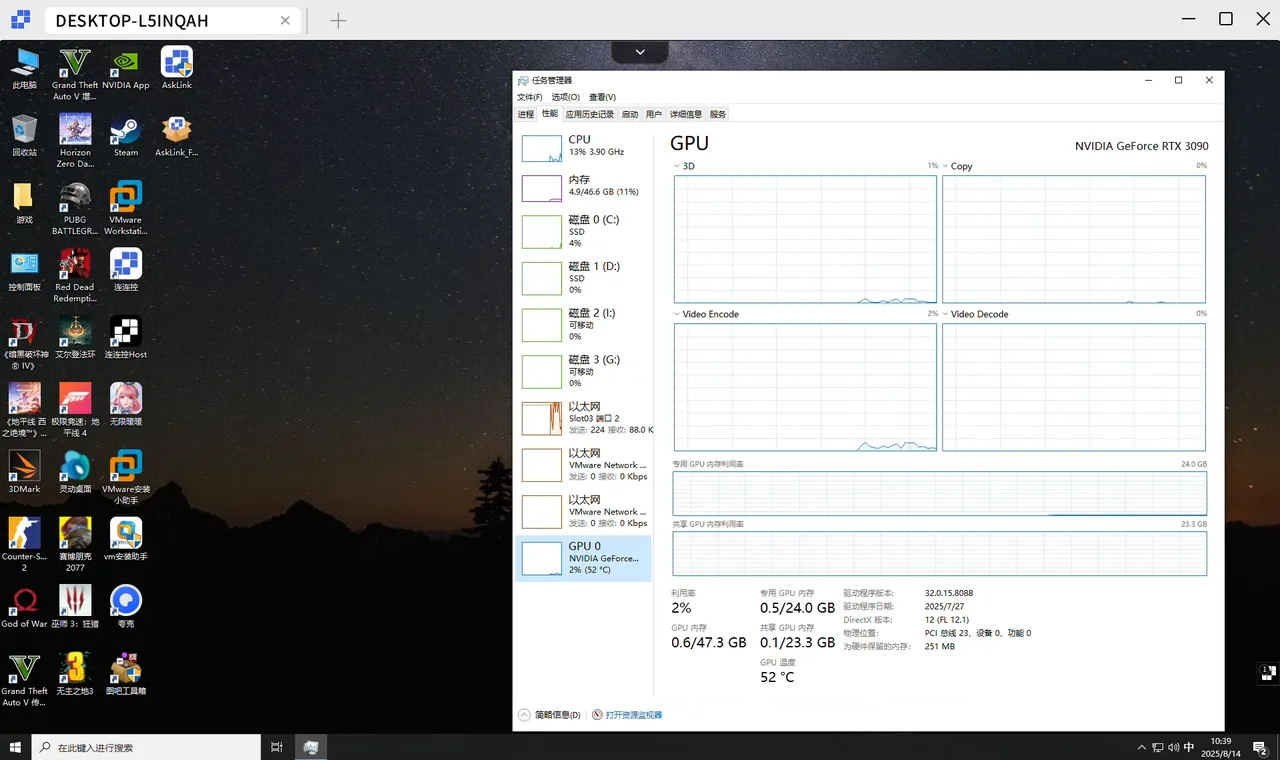Open the Steam desktop icon
Image resolution: width=1280 pixels, height=760 pixels.
point(126,136)
